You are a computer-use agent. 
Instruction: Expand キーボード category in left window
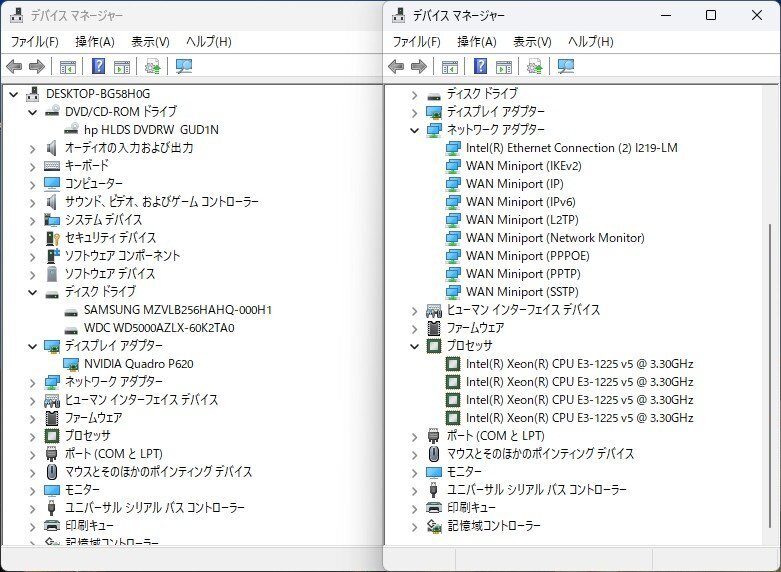pos(32,166)
